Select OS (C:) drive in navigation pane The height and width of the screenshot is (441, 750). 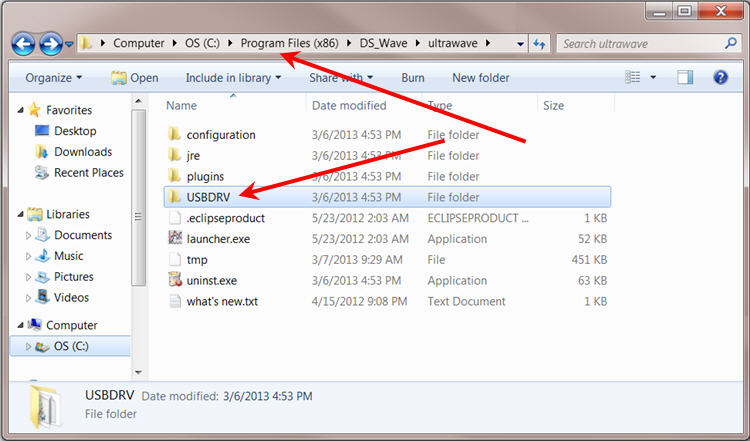coord(71,346)
